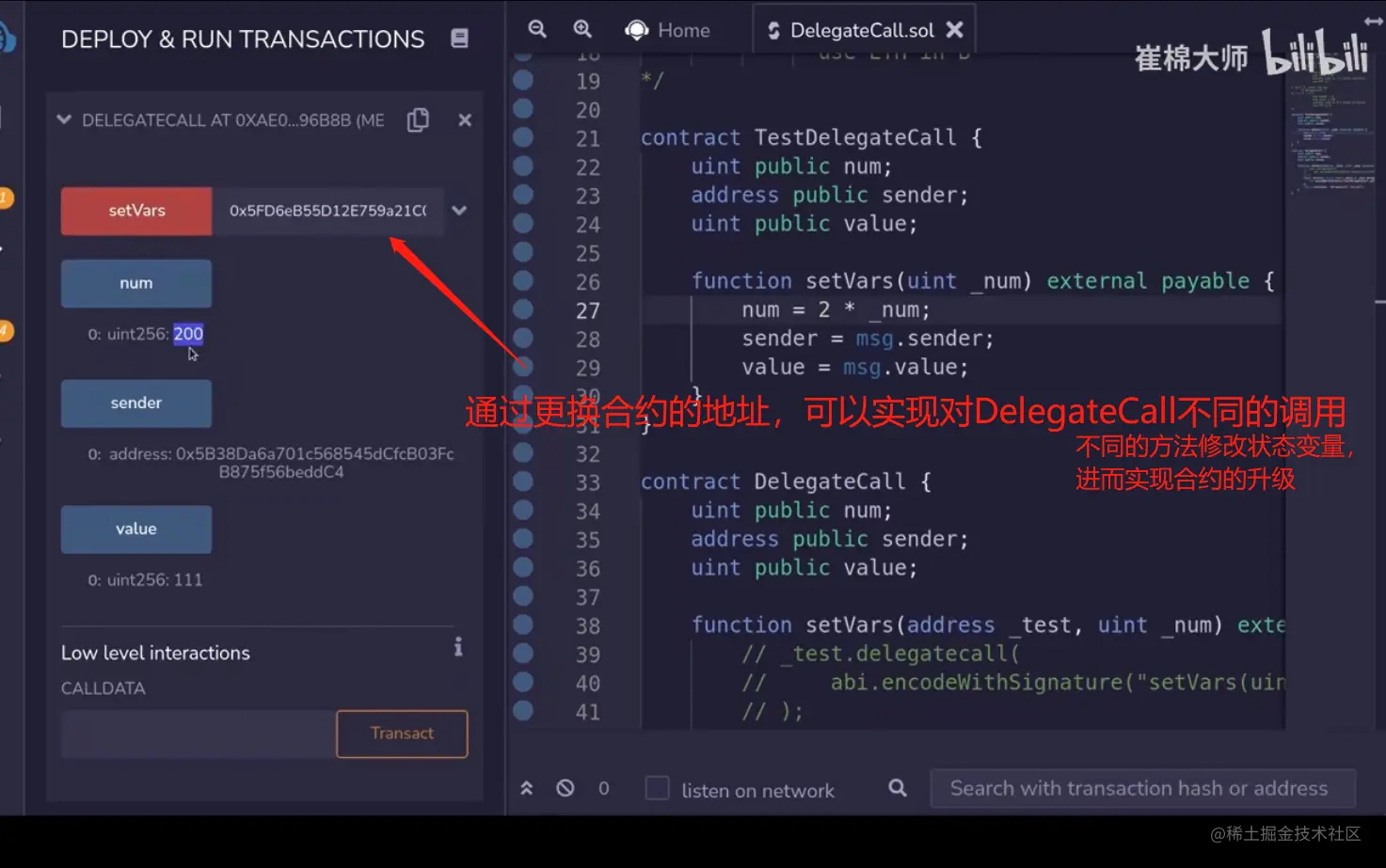Toggle breakpoint on line 27
Screen dimensions: 1386x868
click(523, 309)
